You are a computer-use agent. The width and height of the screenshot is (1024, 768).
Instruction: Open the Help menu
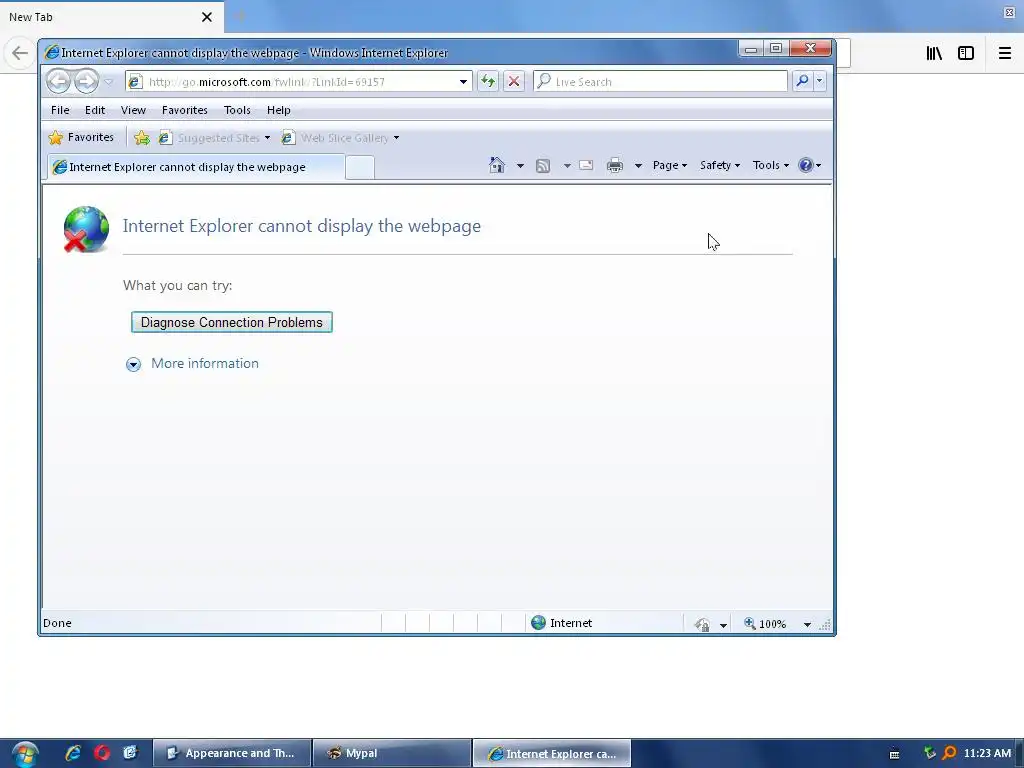tap(278, 110)
